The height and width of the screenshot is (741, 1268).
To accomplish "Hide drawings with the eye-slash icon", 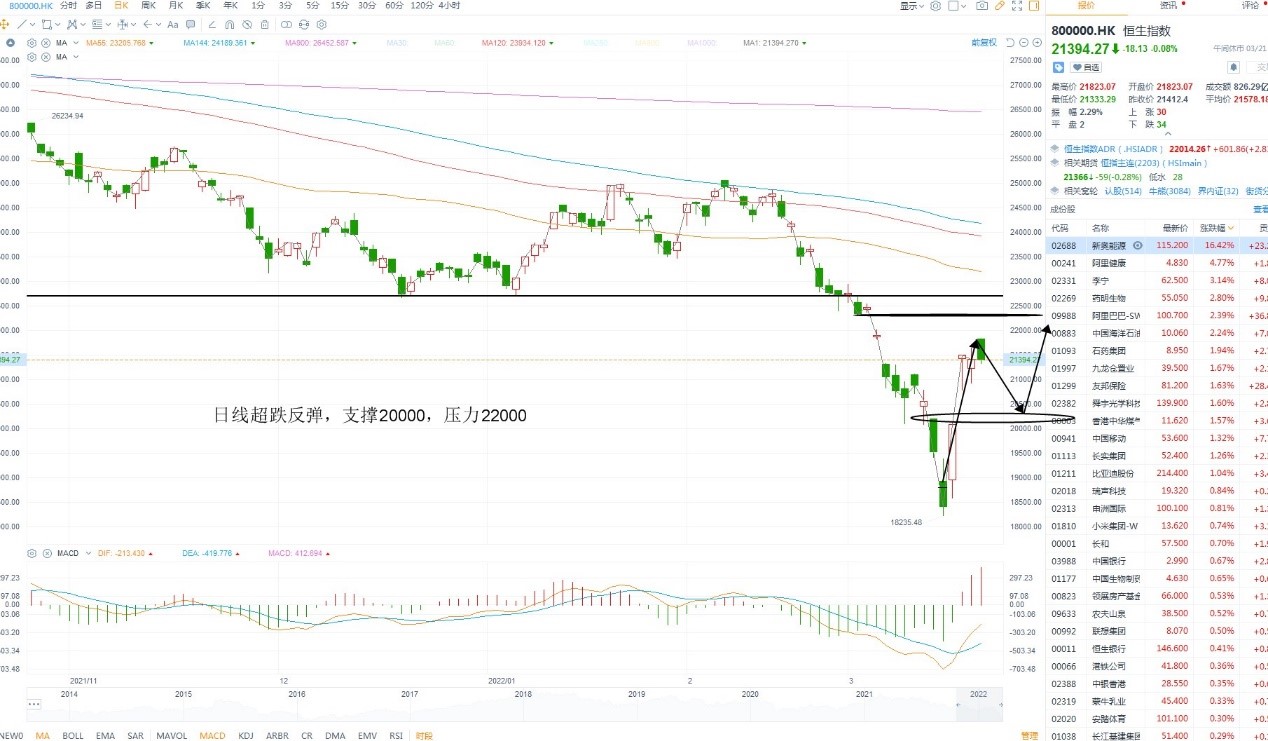I will (x=247, y=24).
